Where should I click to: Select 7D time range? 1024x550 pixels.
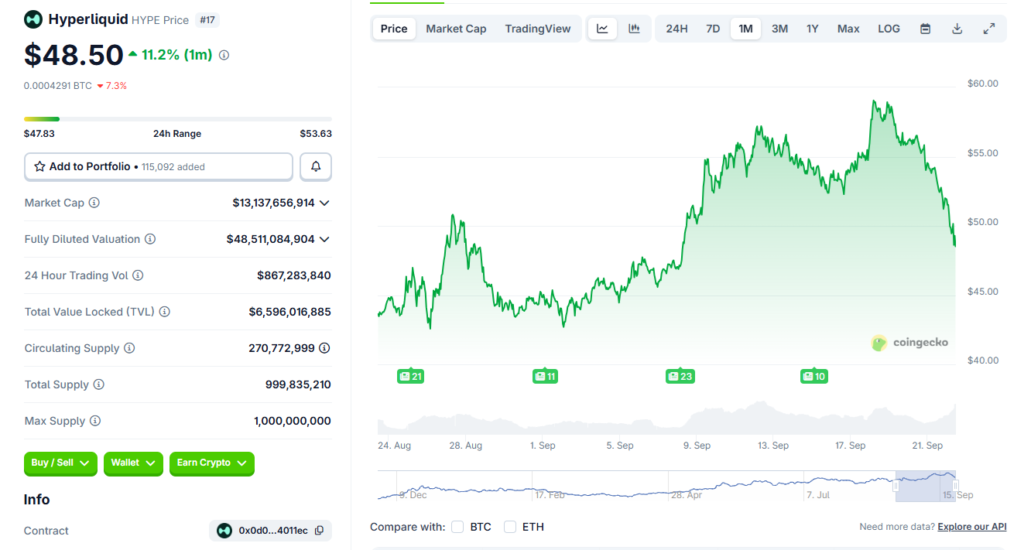712,29
